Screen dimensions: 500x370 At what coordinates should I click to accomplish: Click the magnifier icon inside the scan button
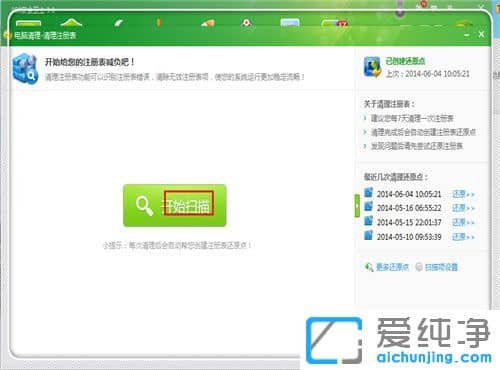pos(144,205)
